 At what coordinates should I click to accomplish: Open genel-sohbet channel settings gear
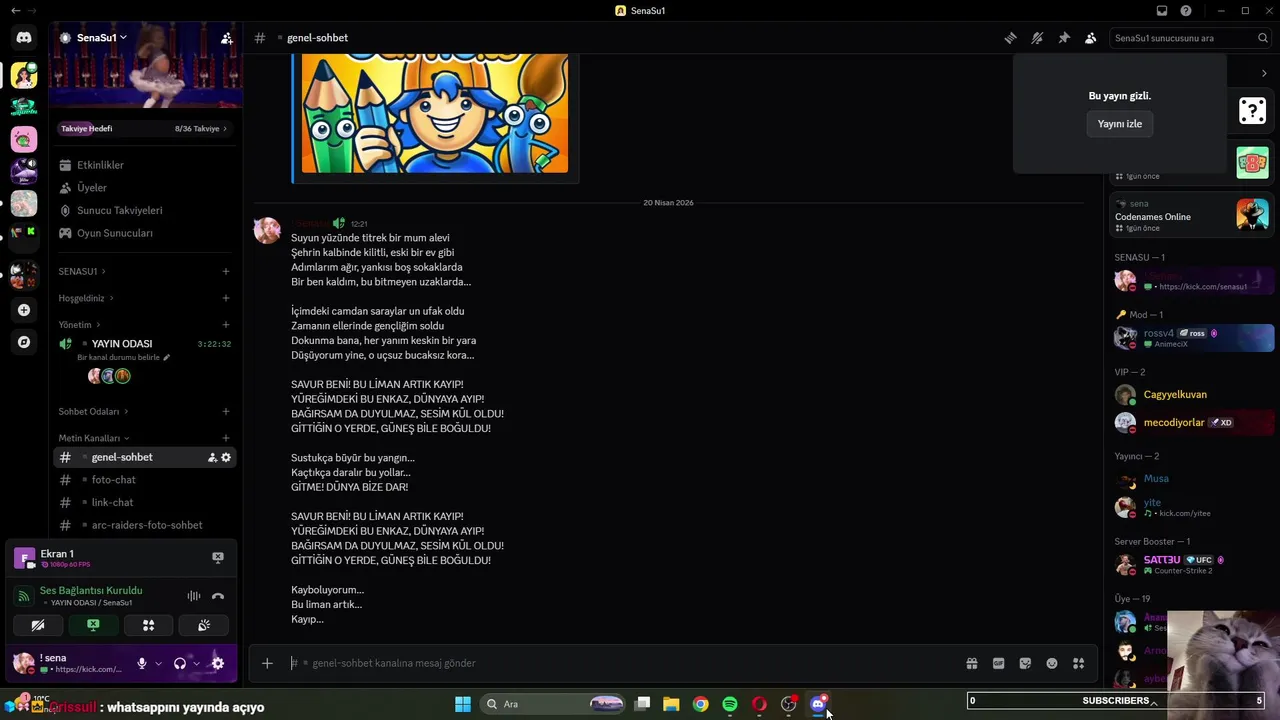pyautogui.click(x=226, y=457)
